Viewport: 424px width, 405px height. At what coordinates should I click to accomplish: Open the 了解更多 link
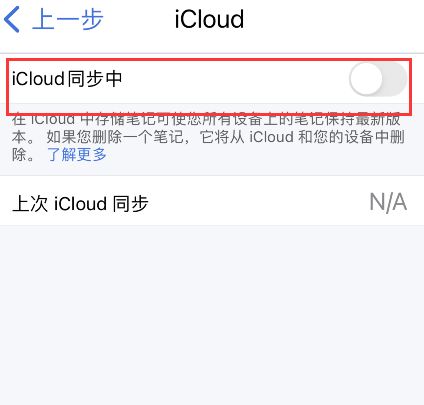(77, 154)
